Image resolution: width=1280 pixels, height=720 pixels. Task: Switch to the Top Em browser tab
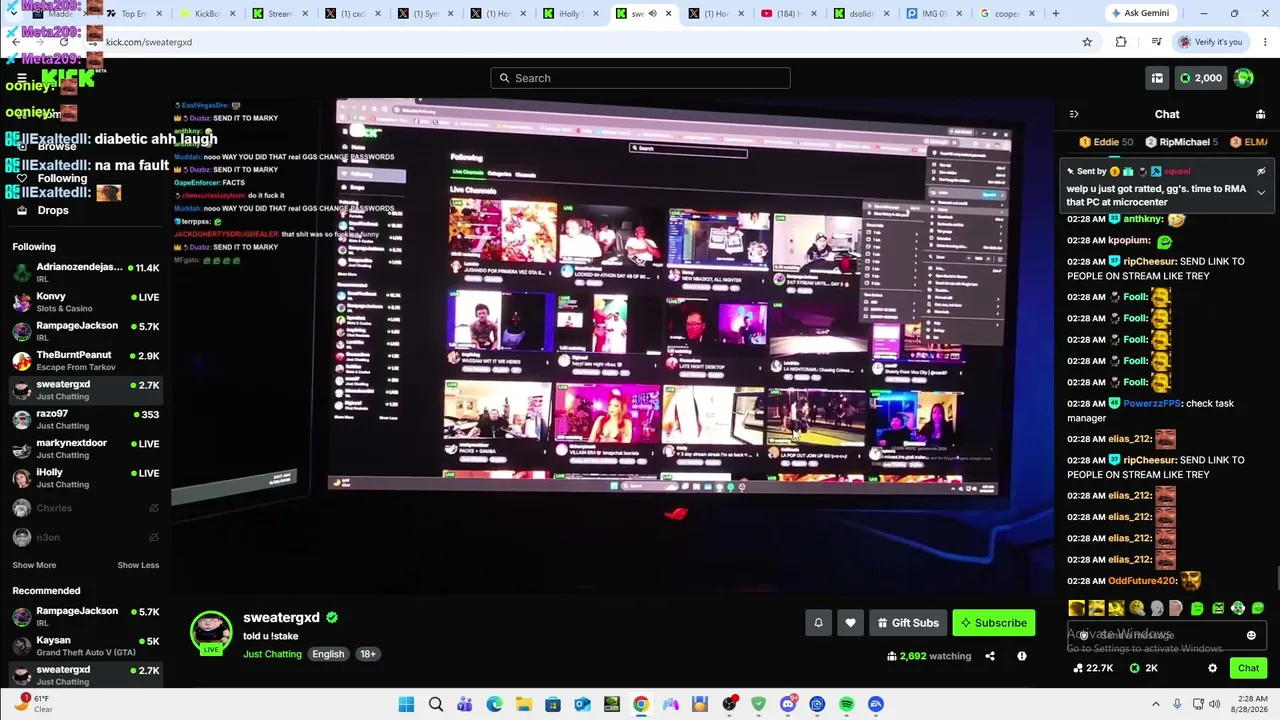tap(135, 14)
